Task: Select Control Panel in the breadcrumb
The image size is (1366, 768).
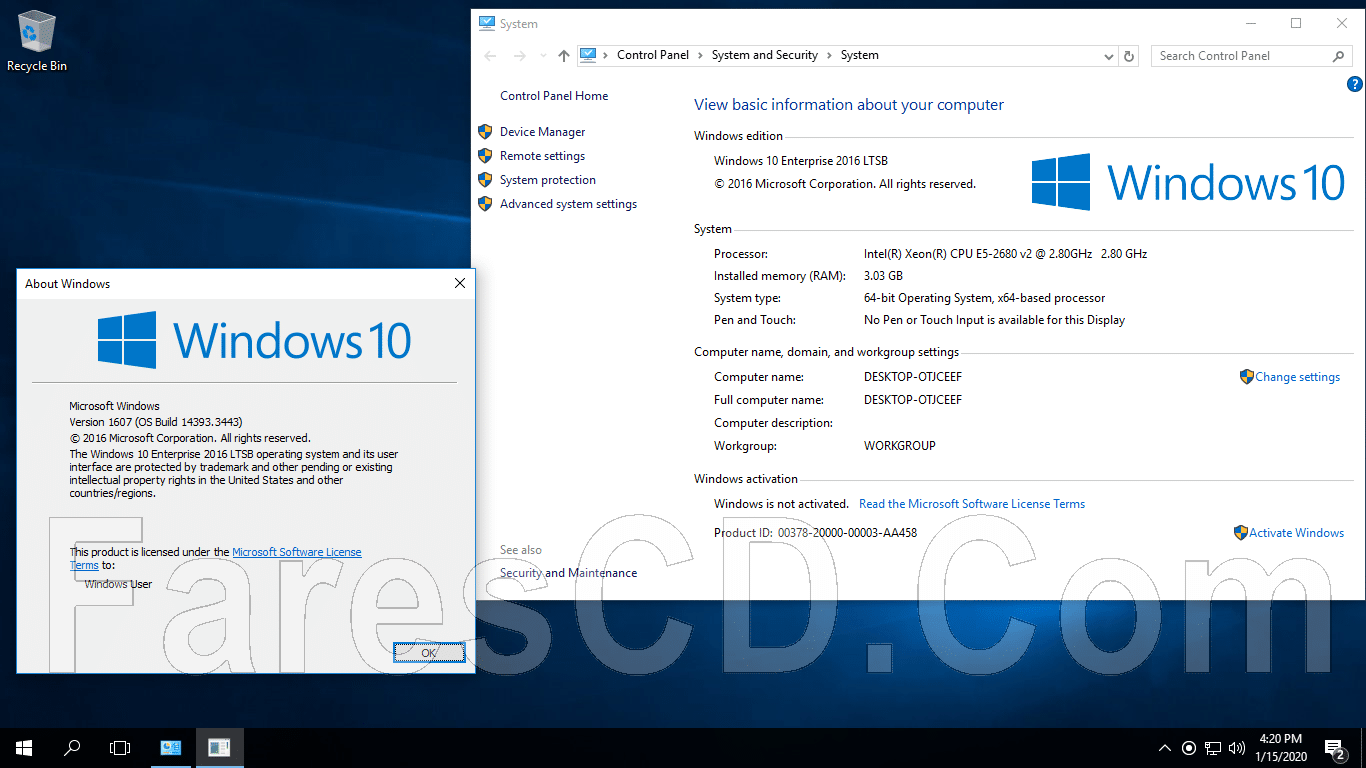Action: [x=653, y=55]
